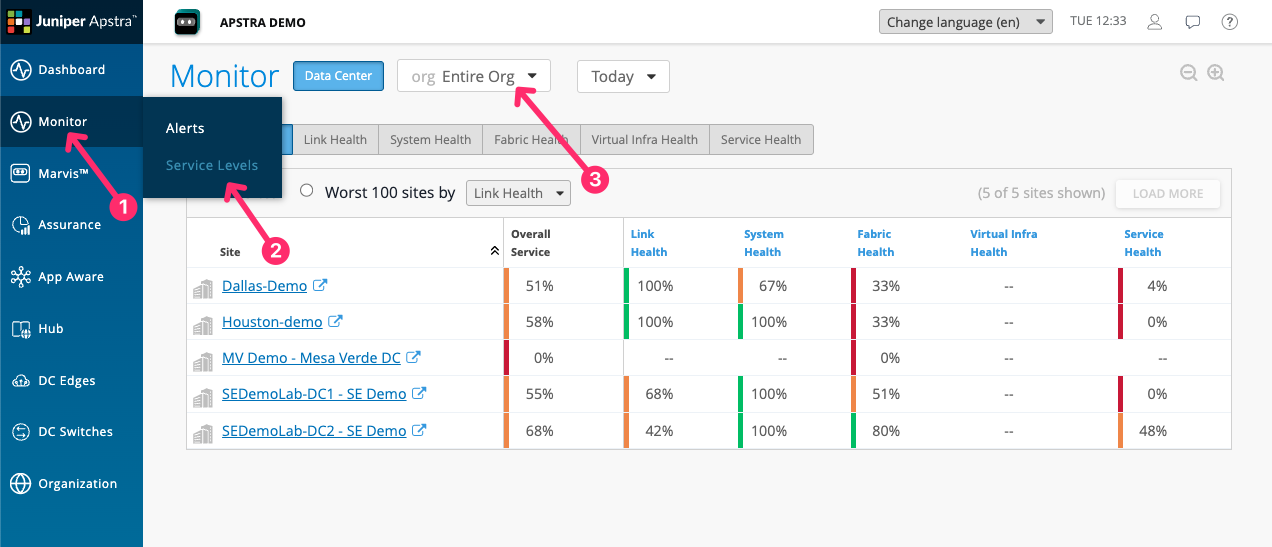Open the Marvis section icon
This screenshot has height=547, width=1272.
pyautogui.click(x=21, y=174)
